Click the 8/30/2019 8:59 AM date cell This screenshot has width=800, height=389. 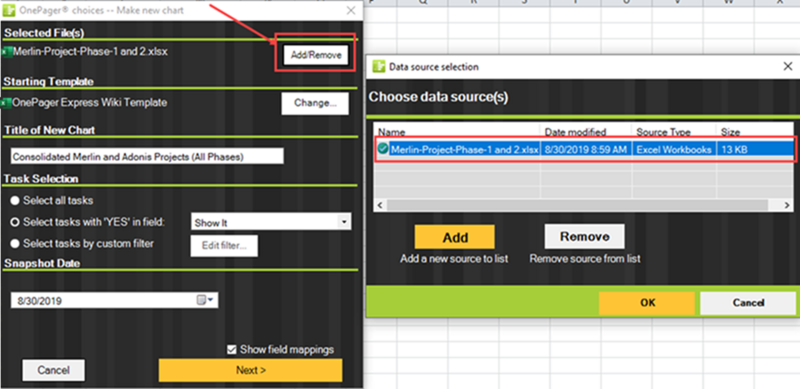point(586,149)
